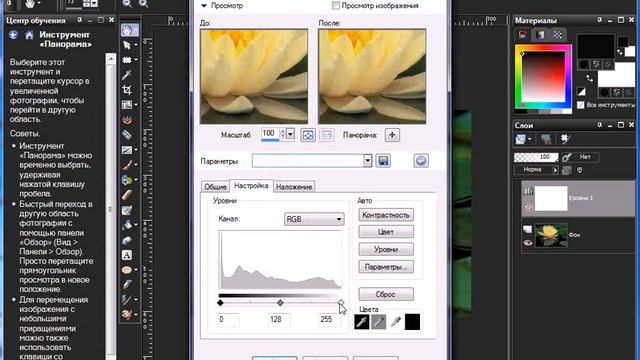Collapse the Просмотр section triangle
This screenshot has width=640, height=360.
click(x=204, y=6)
